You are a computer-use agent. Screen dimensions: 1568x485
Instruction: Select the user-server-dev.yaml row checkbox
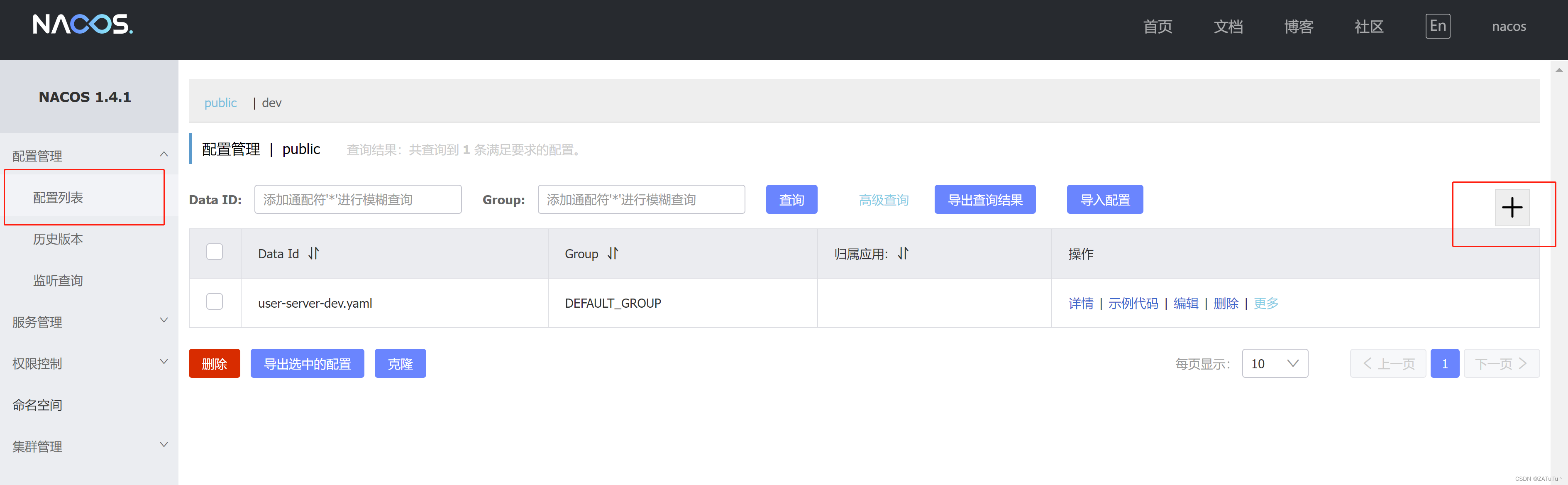click(214, 301)
